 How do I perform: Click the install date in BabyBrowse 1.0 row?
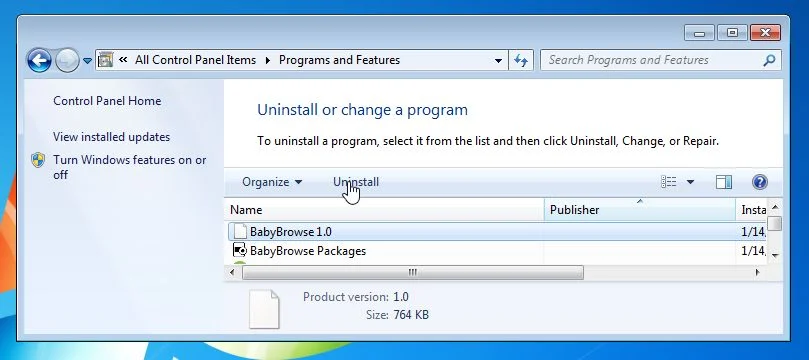coord(753,232)
